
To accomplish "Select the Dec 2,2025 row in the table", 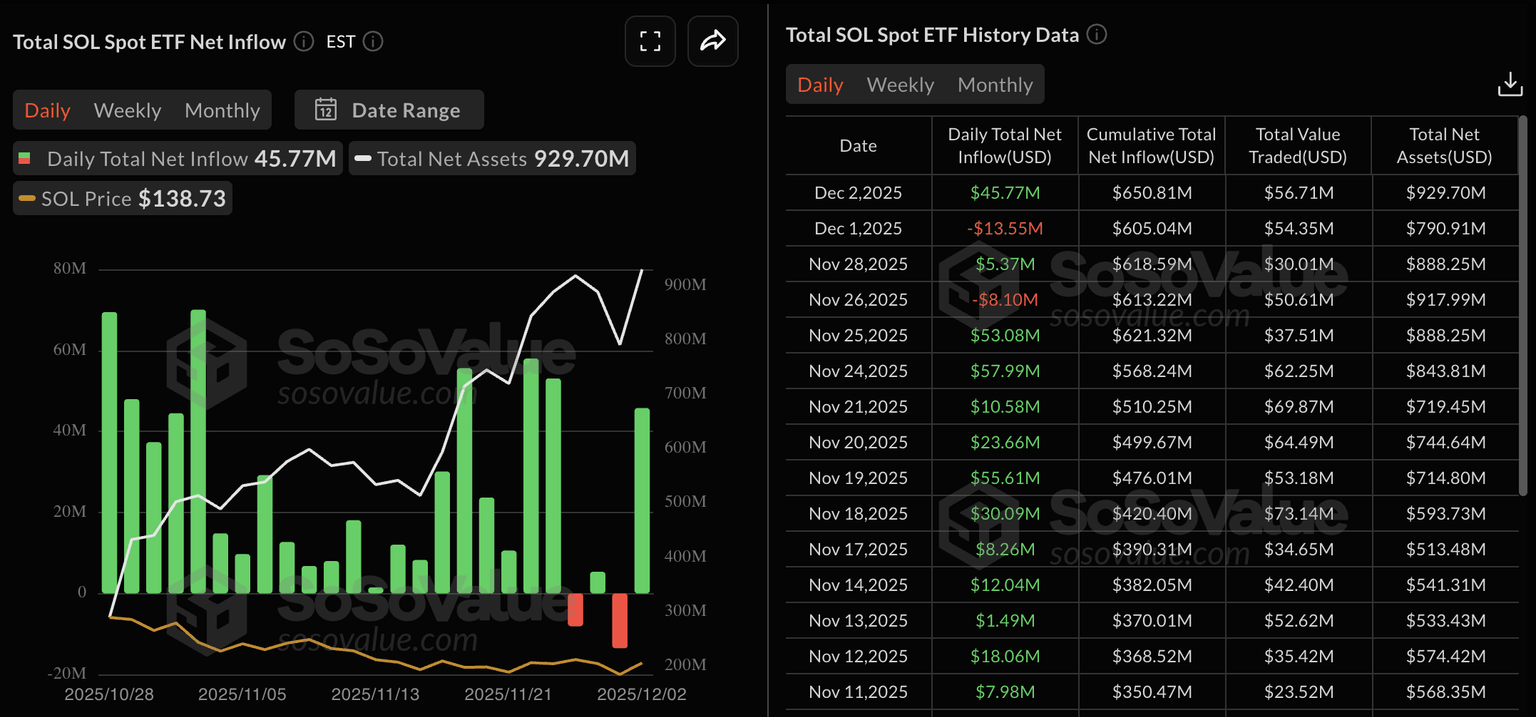I will pos(858,192).
